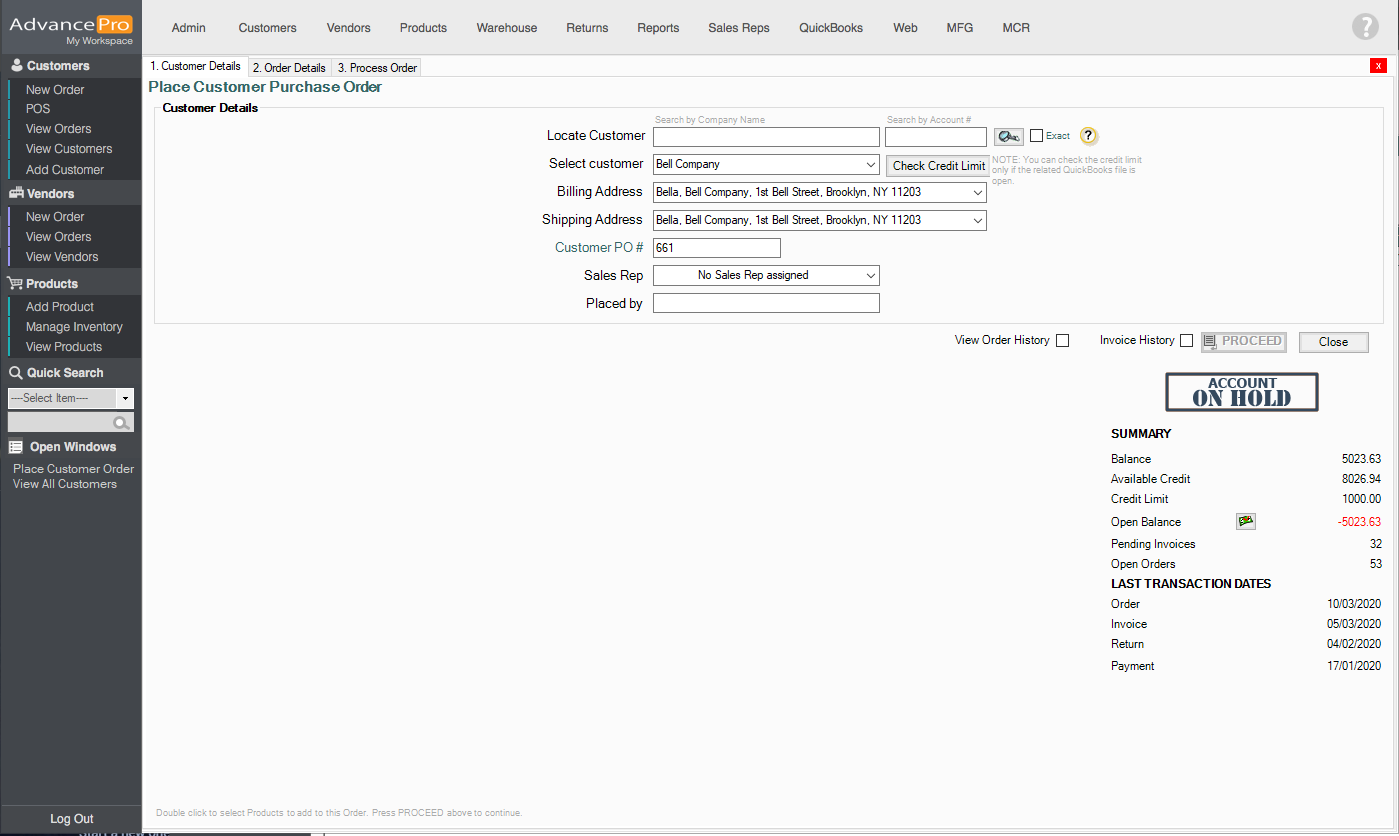Tick the View Order History checkbox
Image resolution: width=1399 pixels, height=836 pixels.
tap(1062, 340)
